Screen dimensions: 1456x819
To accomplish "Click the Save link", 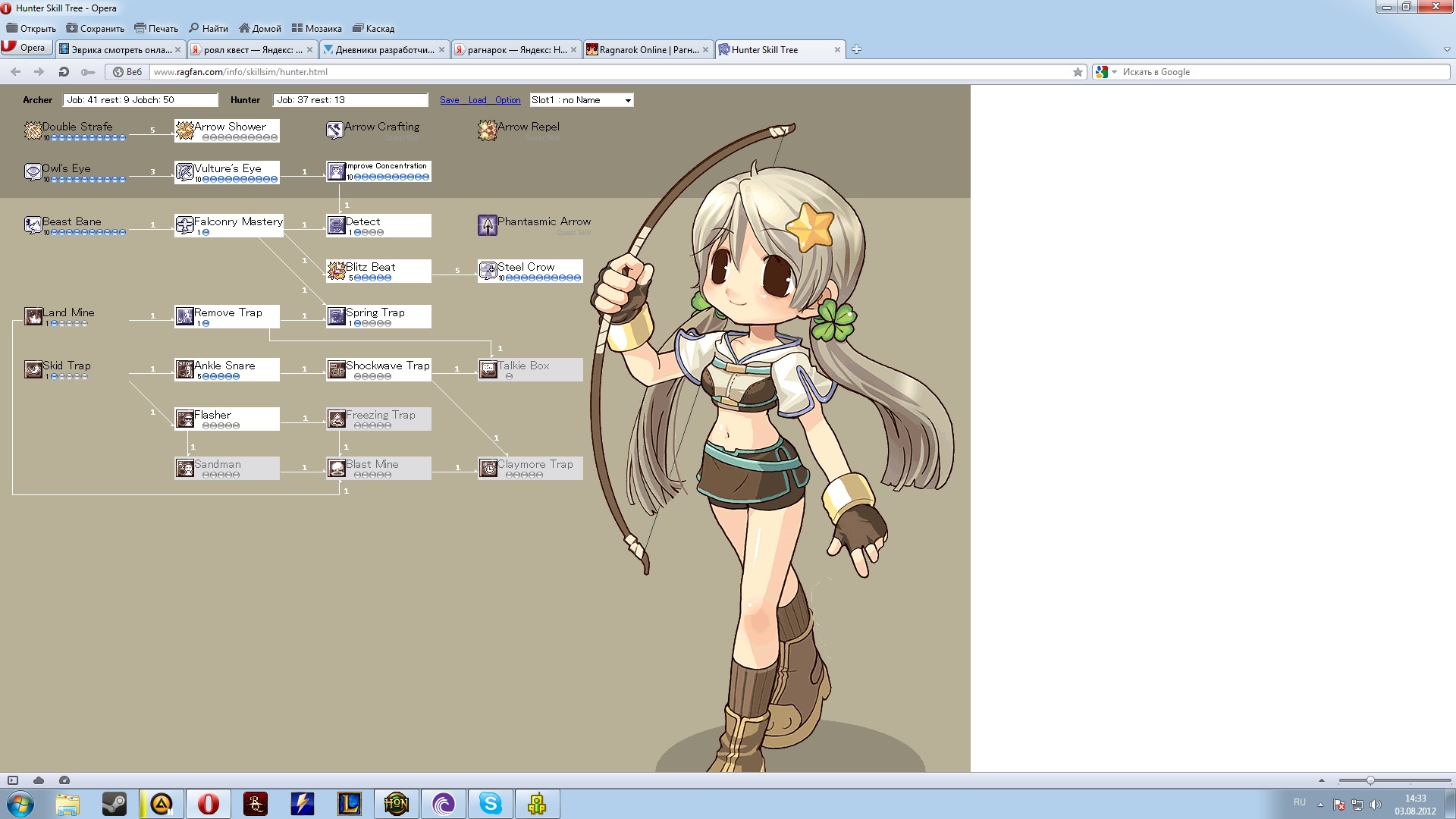I will tap(449, 100).
